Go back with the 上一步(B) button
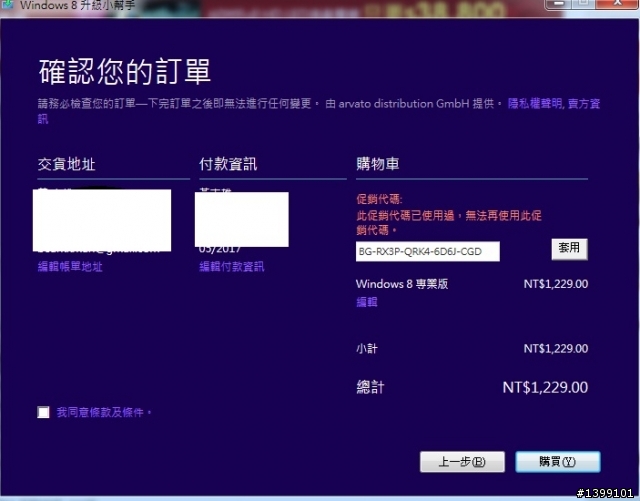 (x=462, y=462)
